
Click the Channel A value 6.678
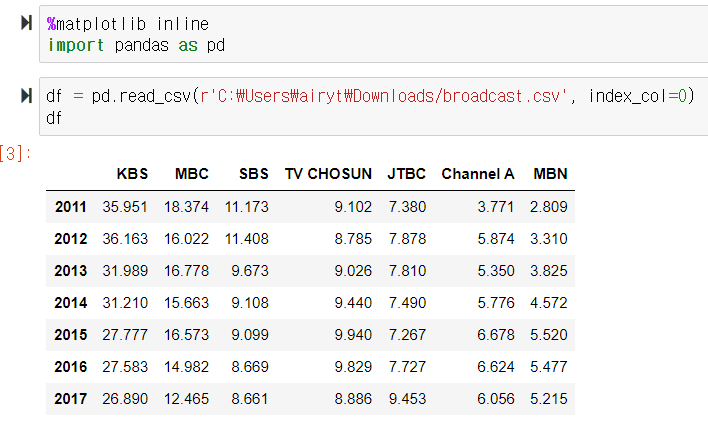coord(496,335)
